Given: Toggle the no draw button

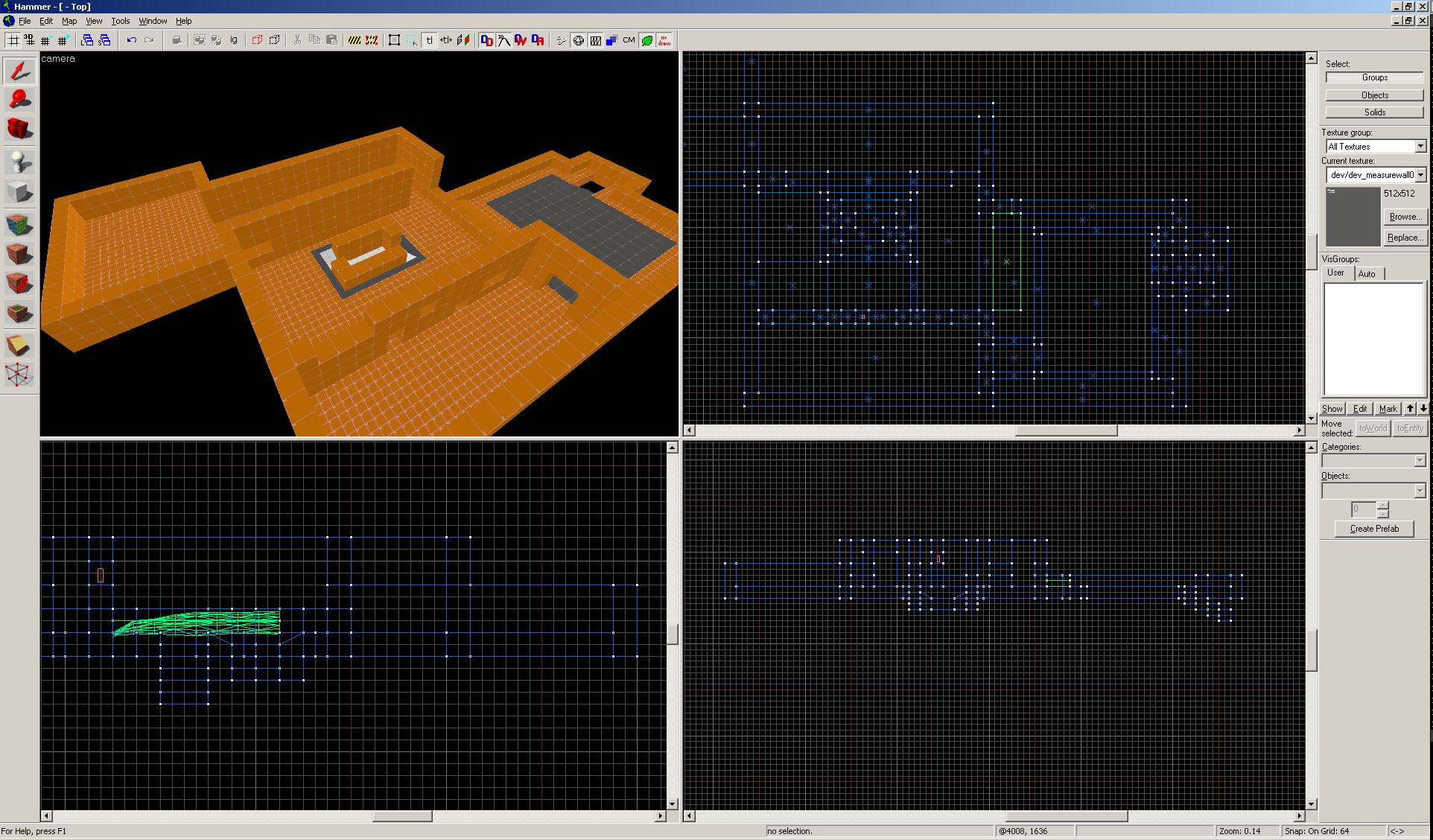Looking at the screenshot, I should click(664, 40).
